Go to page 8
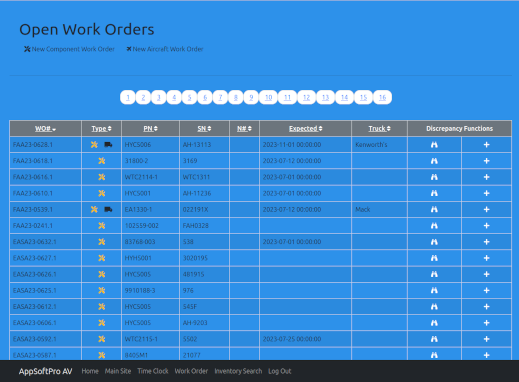 (x=236, y=97)
